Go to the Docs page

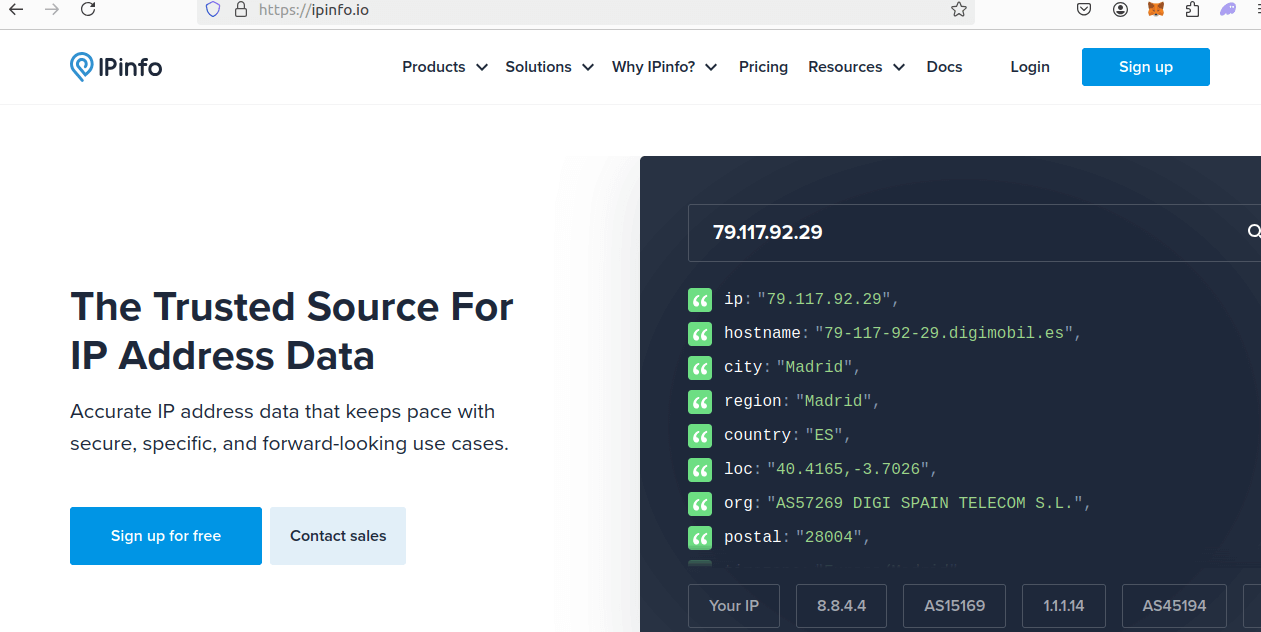[x=944, y=67]
